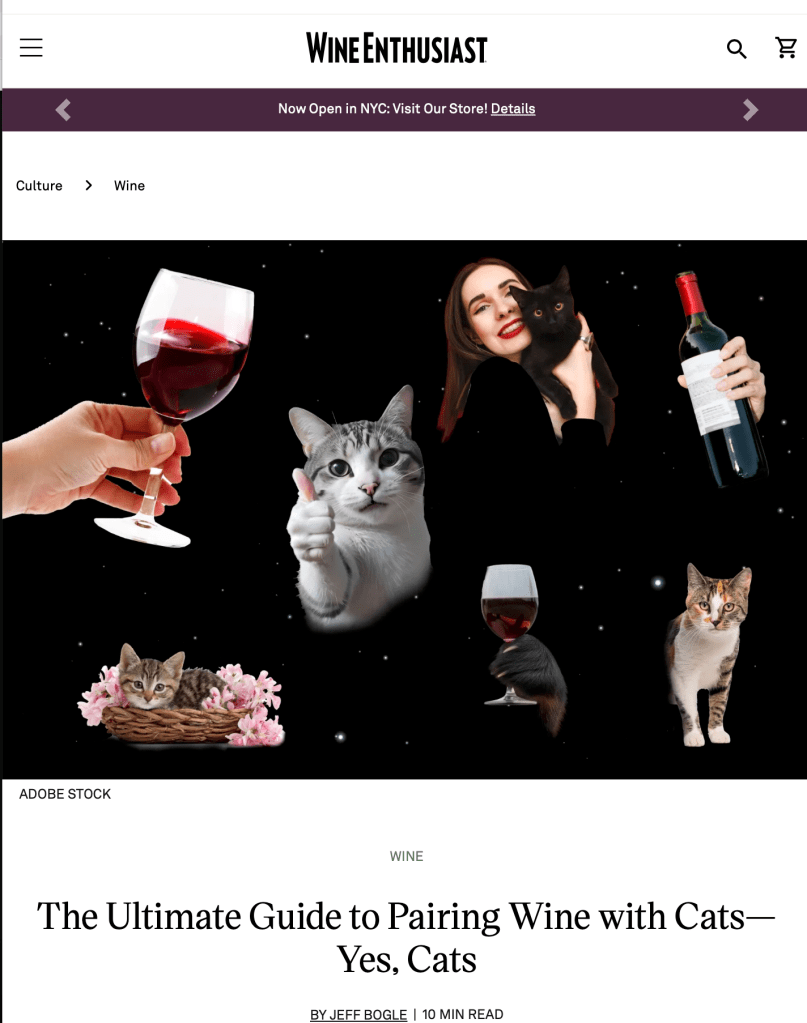Go to Wine breadcrumb

click(x=129, y=185)
